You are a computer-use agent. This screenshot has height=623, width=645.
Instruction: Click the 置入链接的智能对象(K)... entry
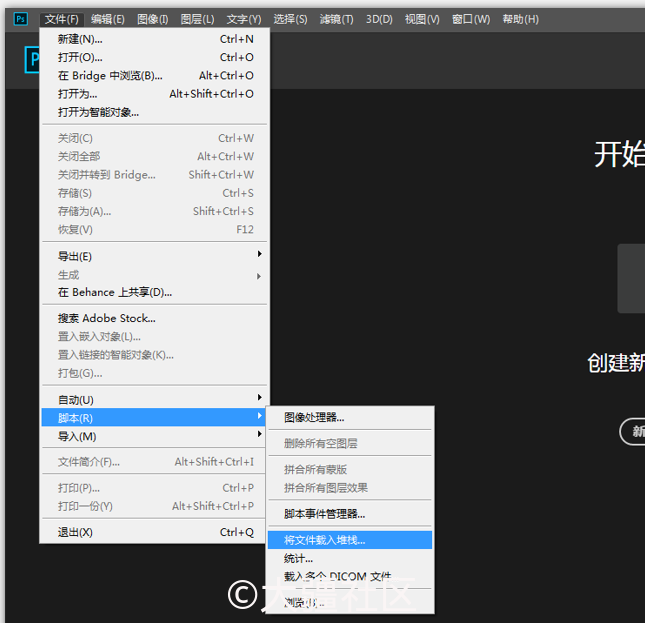click(155, 355)
